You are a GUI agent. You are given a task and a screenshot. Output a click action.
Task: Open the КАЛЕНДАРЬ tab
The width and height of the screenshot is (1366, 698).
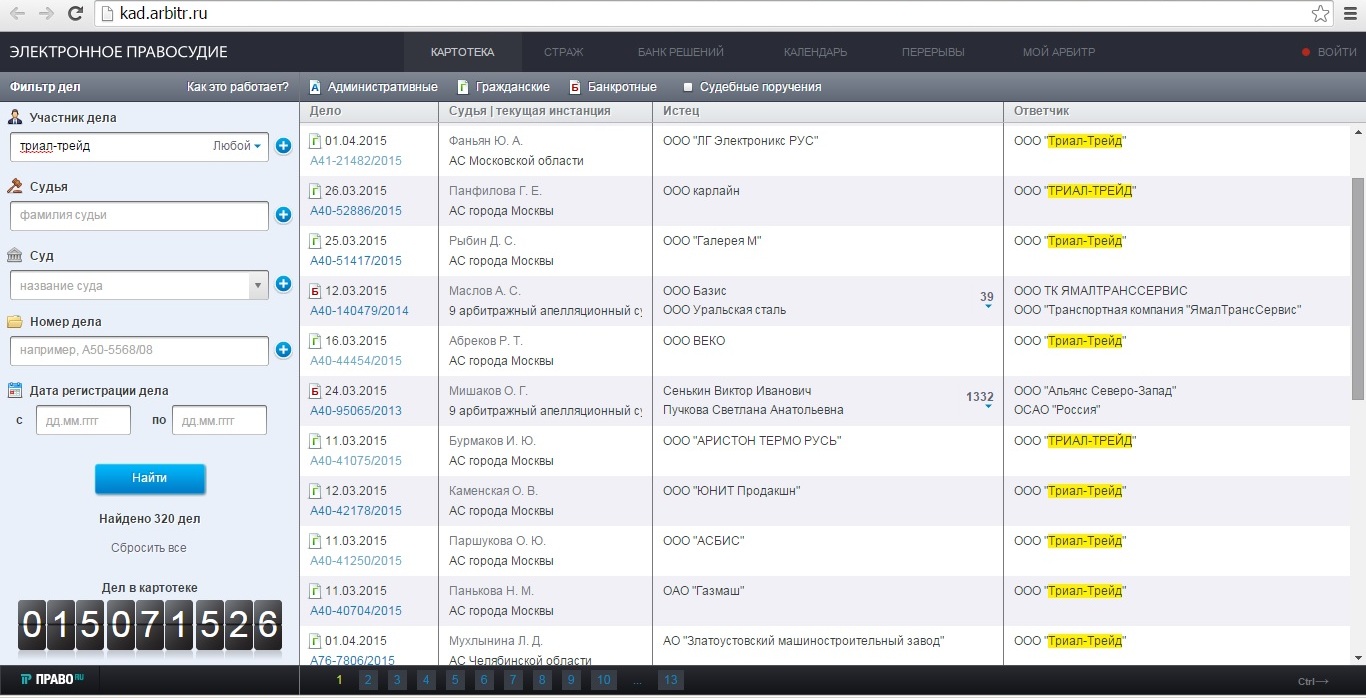(815, 52)
